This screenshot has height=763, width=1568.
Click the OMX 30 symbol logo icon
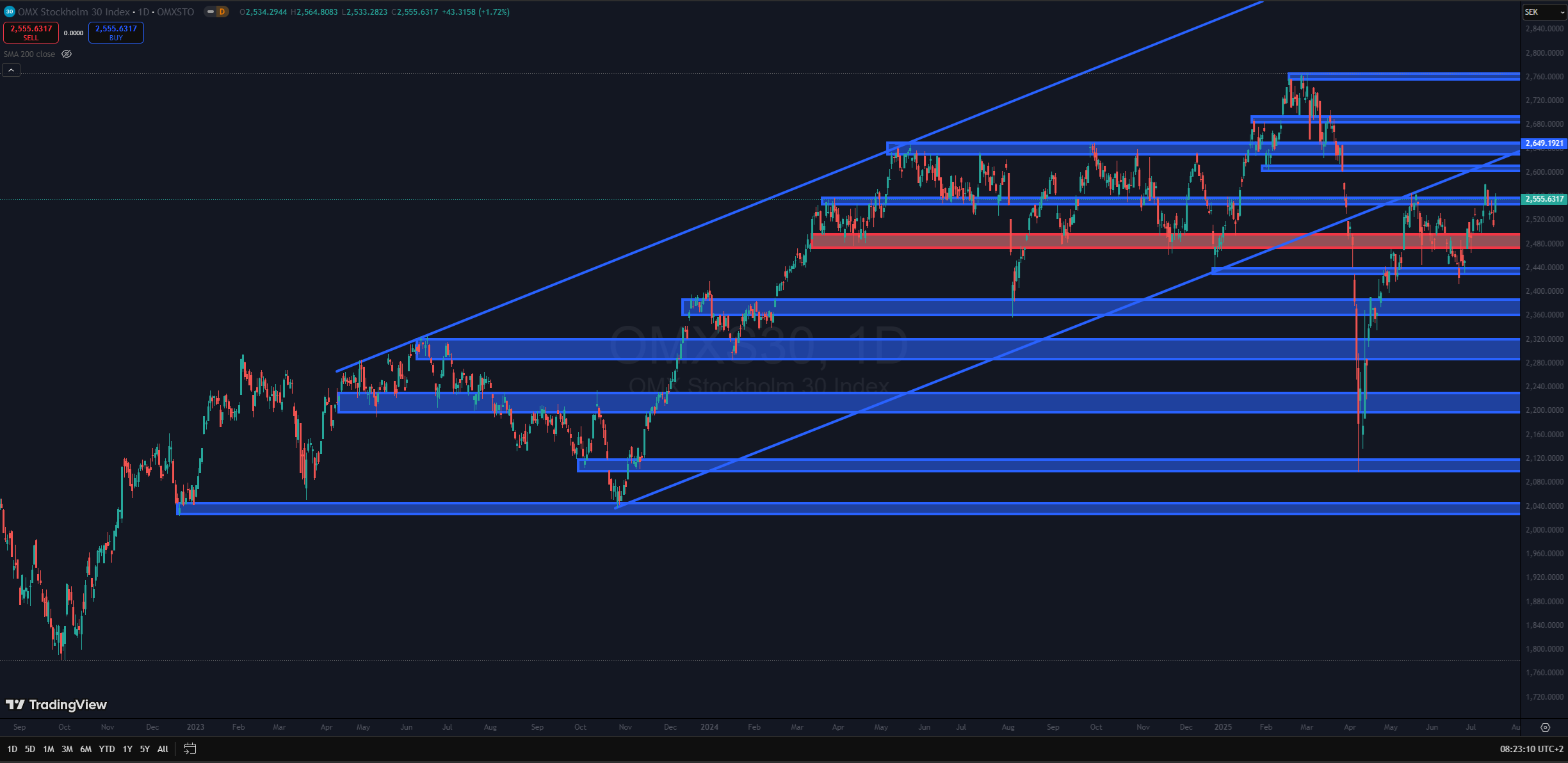click(9, 12)
